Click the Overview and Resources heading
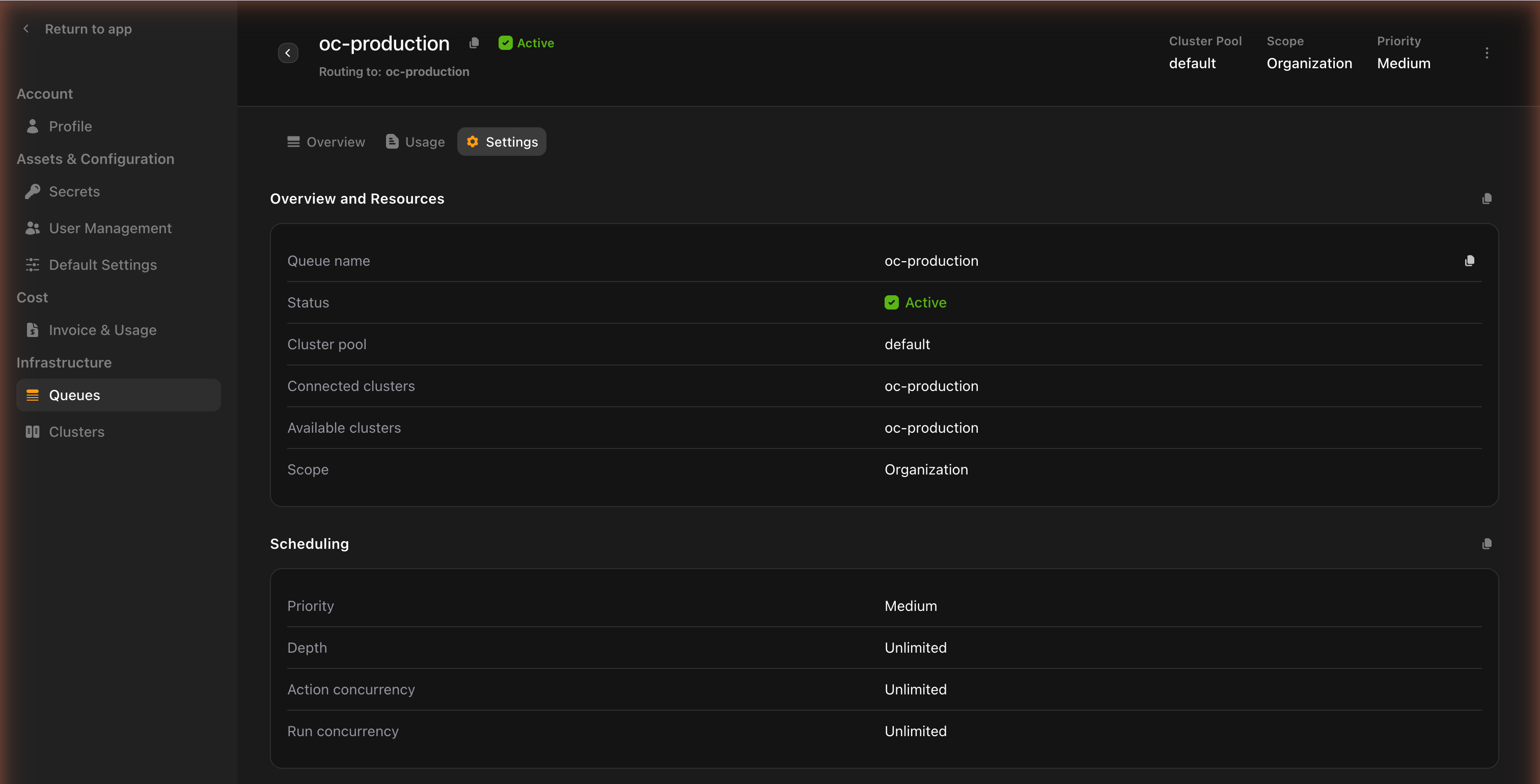1540x784 pixels. pos(357,199)
